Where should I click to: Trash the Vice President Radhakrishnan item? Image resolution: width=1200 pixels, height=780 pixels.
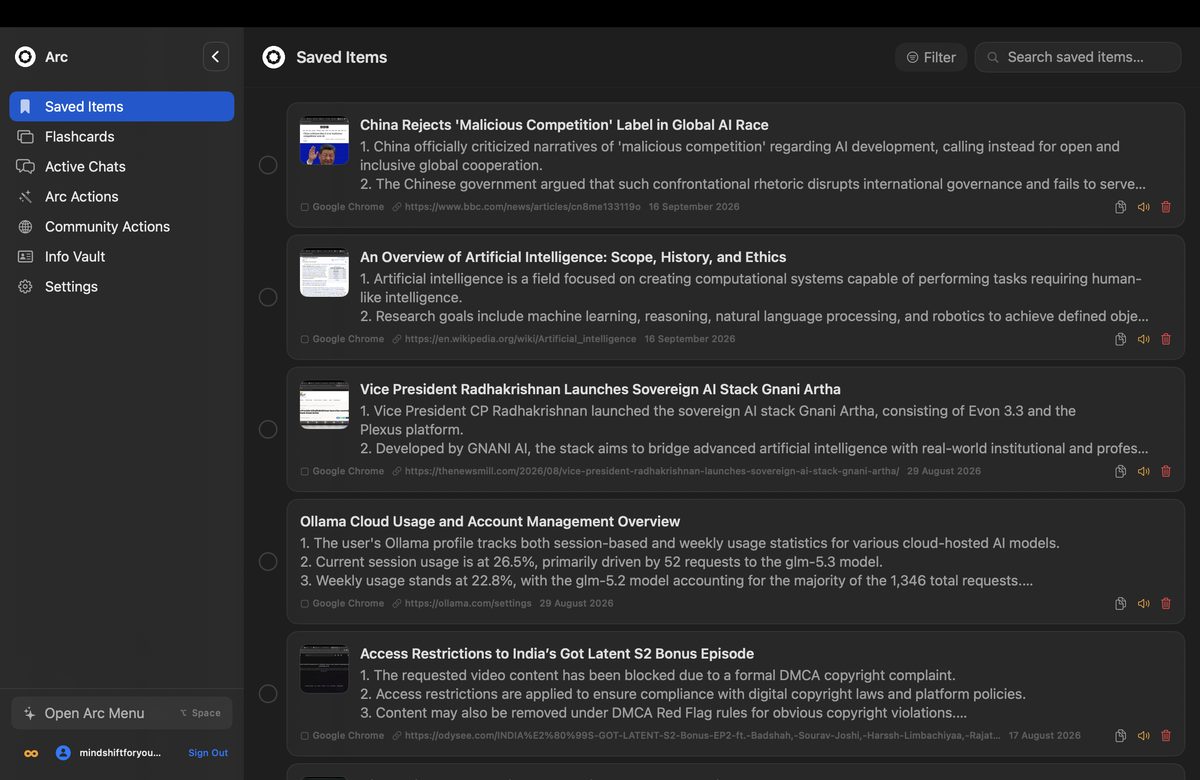tap(1166, 471)
